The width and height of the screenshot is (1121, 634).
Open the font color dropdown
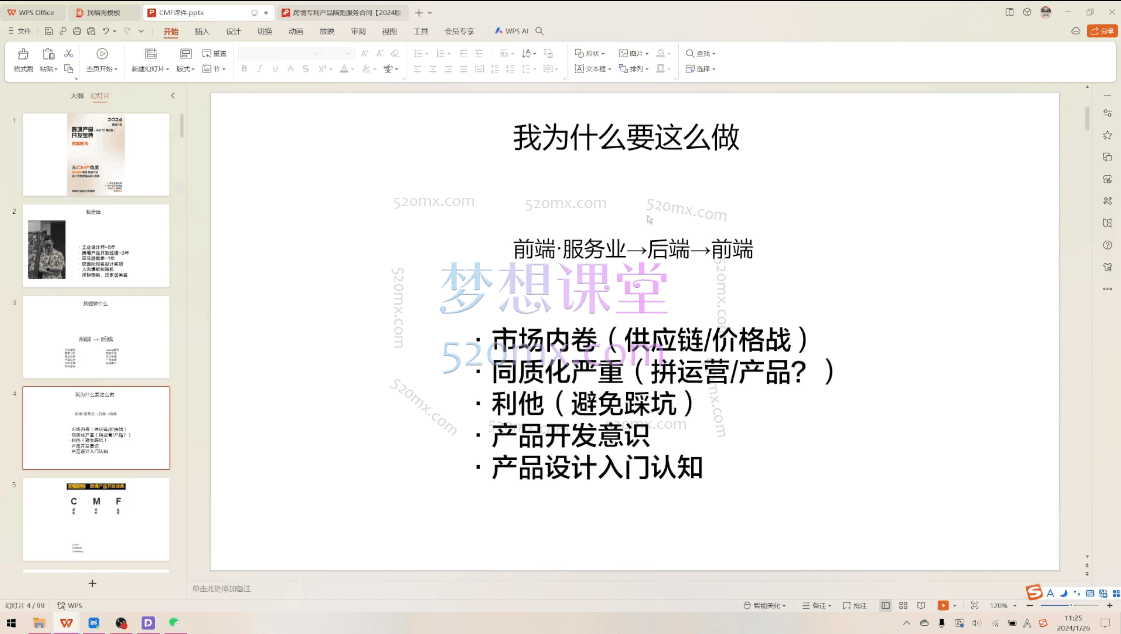pos(351,68)
